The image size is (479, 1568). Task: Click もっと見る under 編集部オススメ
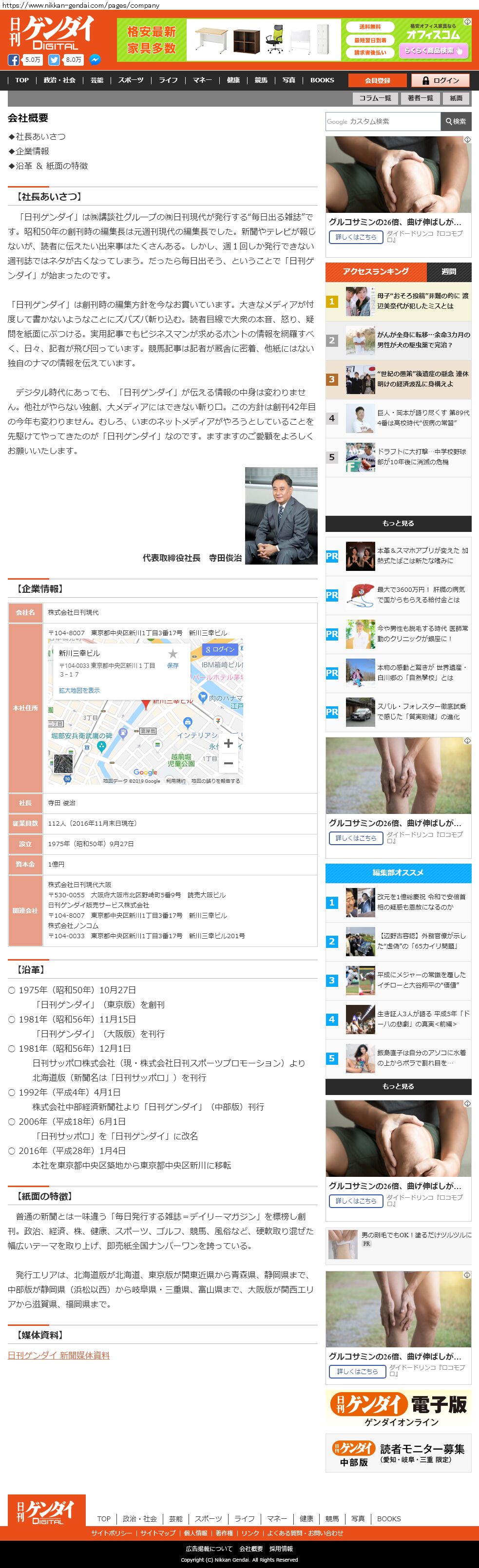pyautogui.click(x=398, y=1087)
